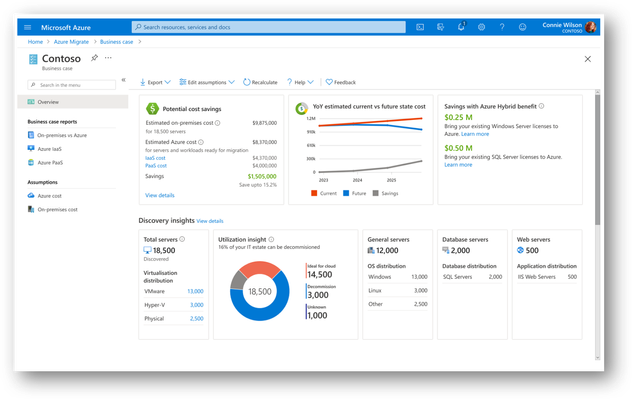
Task: Click Learn more for Windows Server licenses
Action: coord(475,134)
